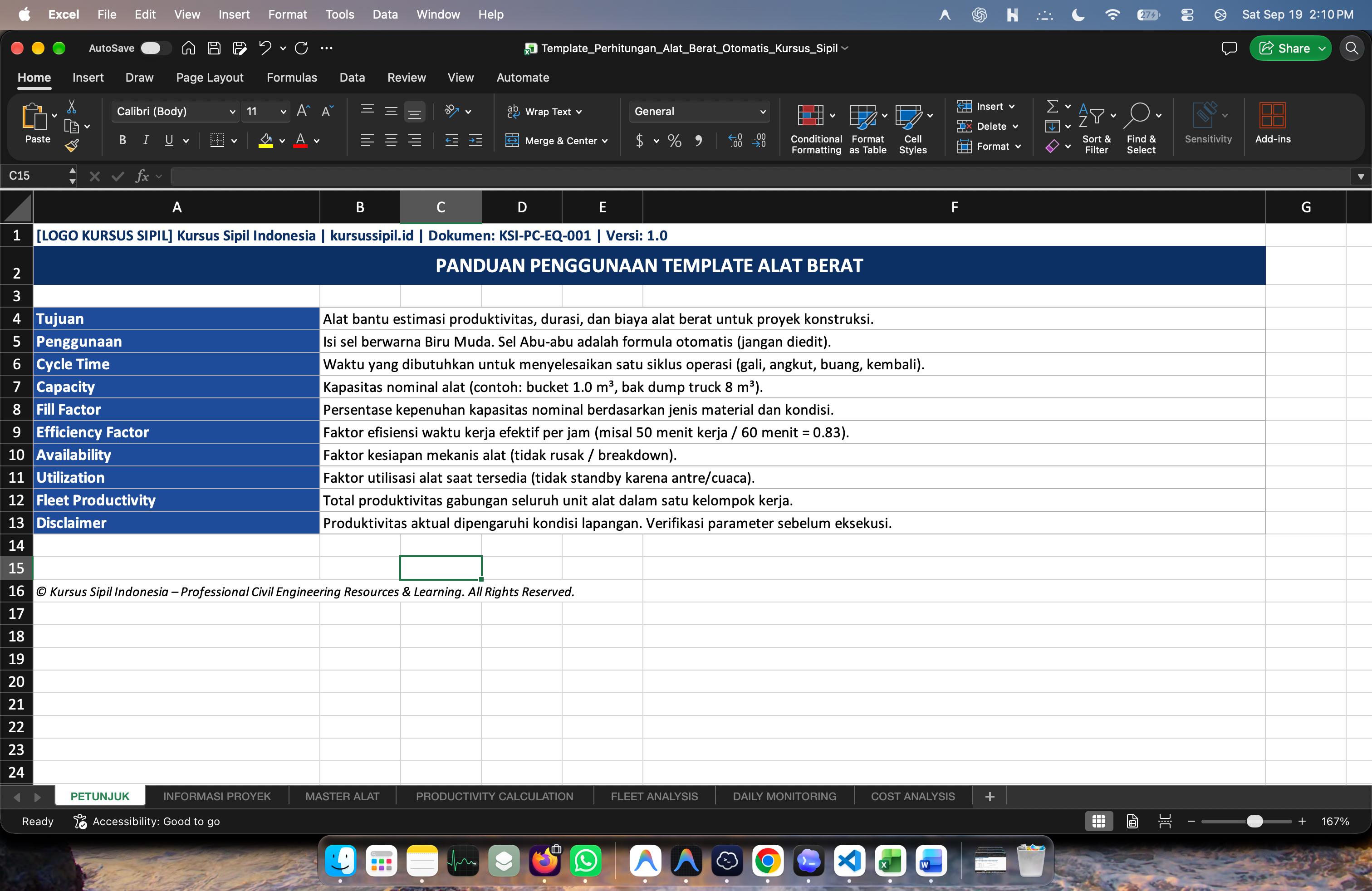This screenshot has width=1372, height=891.
Task: Click the Increase Decimal icon
Action: (x=735, y=141)
